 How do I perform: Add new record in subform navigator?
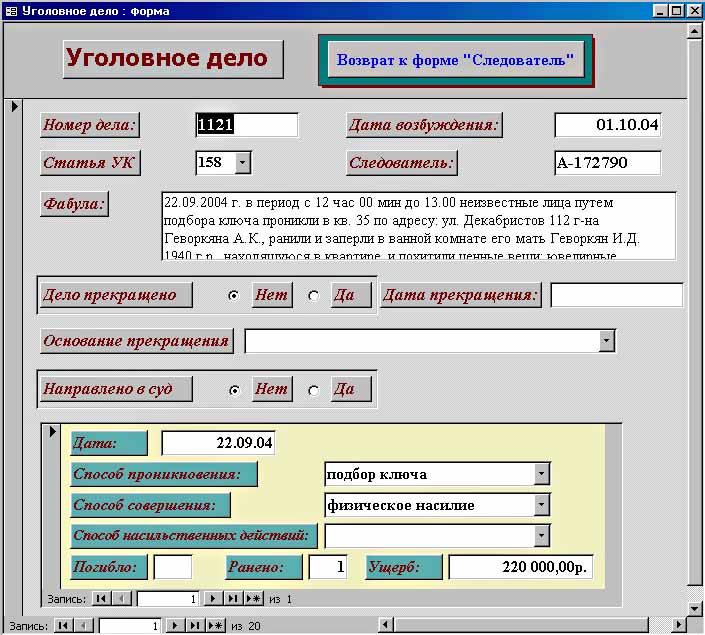click(253, 599)
